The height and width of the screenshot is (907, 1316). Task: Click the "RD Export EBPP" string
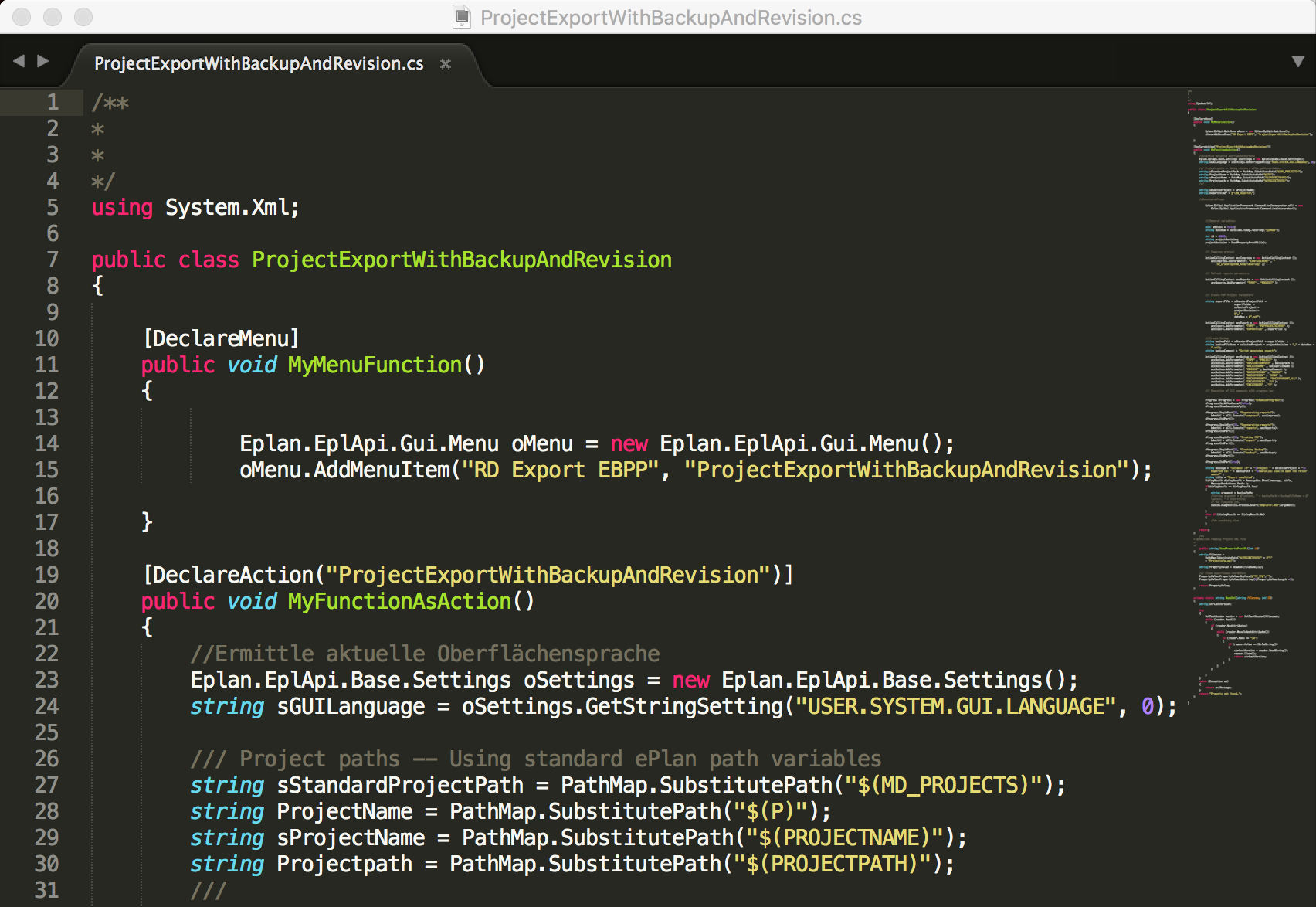point(560,470)
